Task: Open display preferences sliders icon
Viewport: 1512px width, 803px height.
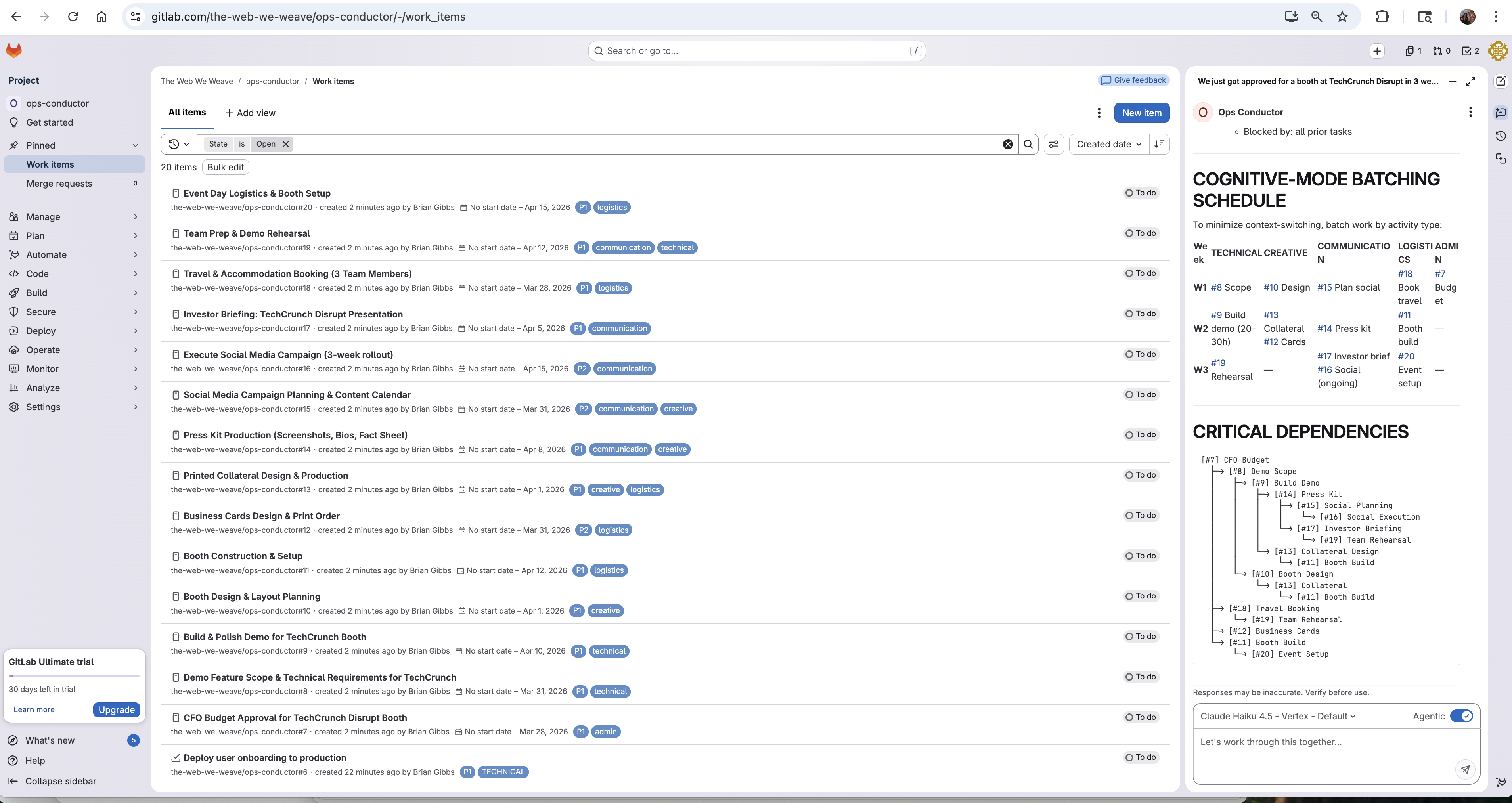Action: click(x=1054, y=144)
